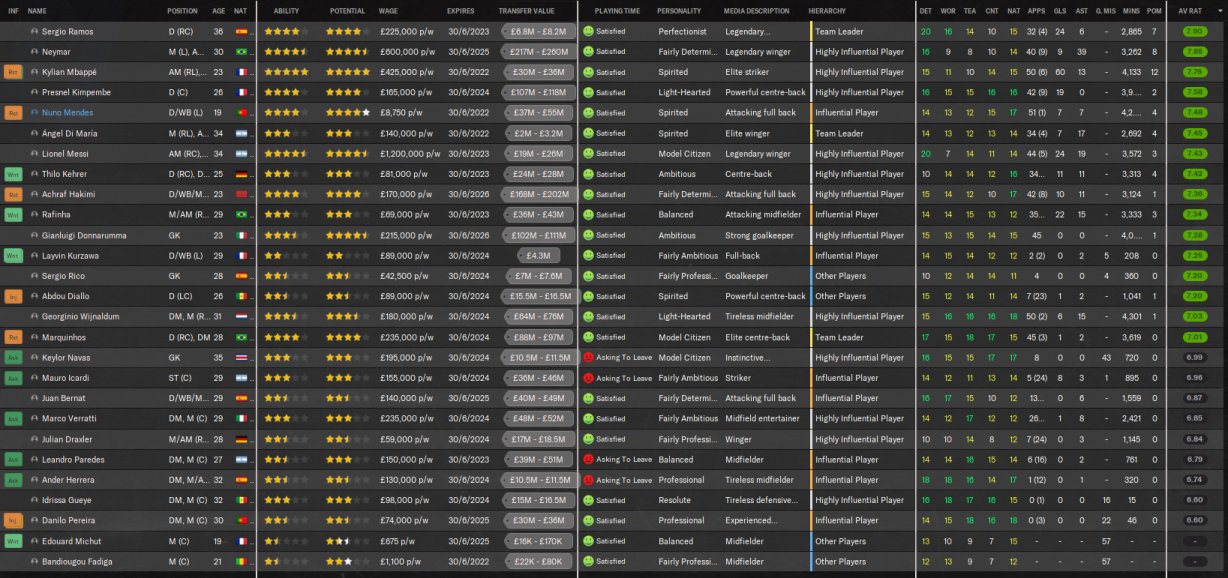
Task: Click the Spain flag in Sergio Ramos row
Action: pyautogui.click(x=240, y=32)
